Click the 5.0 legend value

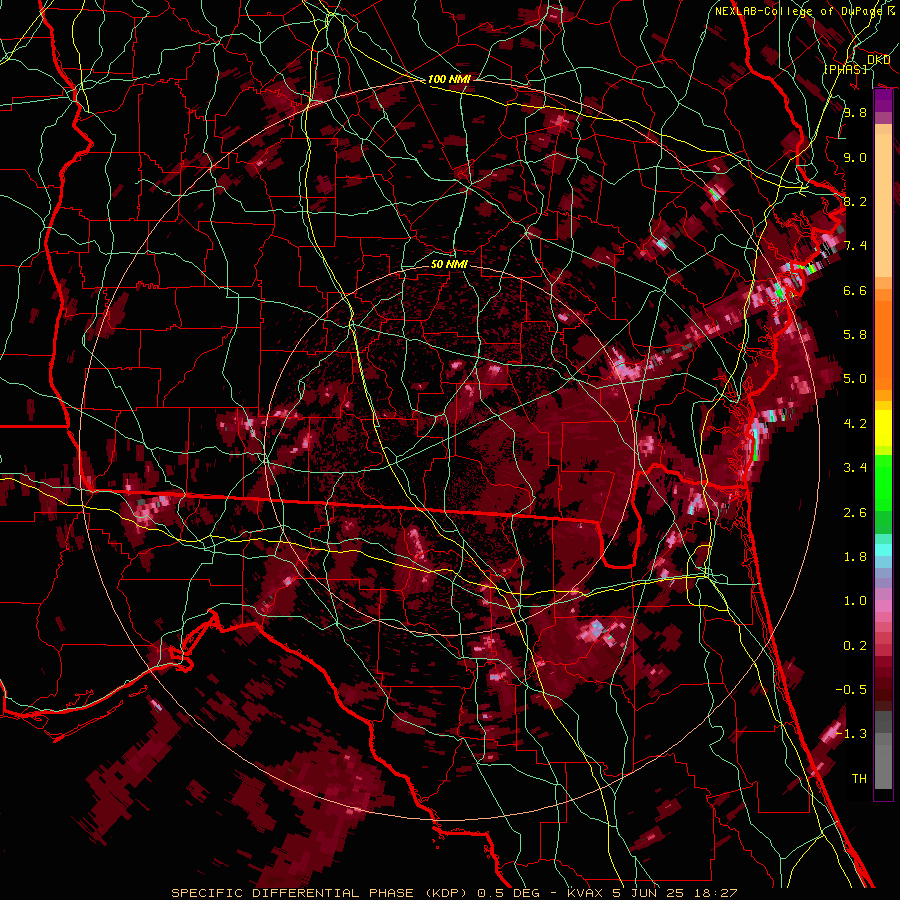click(x=855, y=379)
